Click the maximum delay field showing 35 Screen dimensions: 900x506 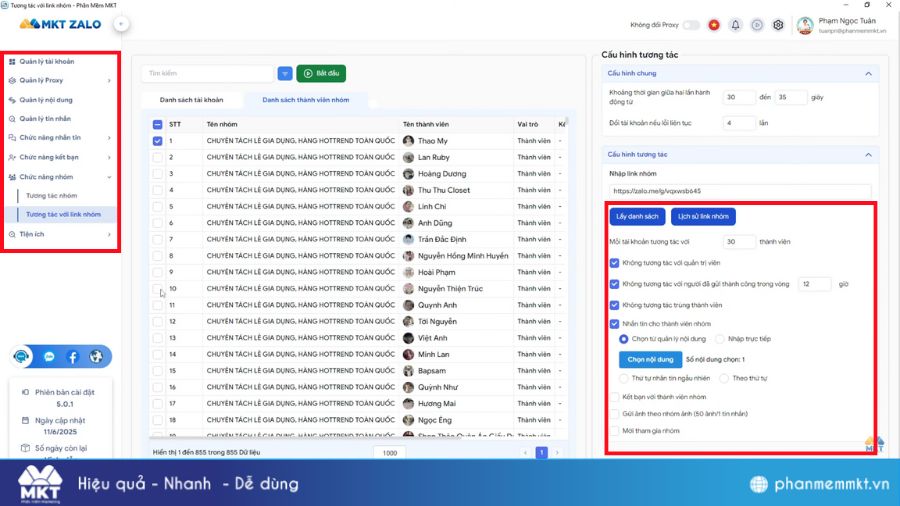pyautogui.click(x=791, y=98)
